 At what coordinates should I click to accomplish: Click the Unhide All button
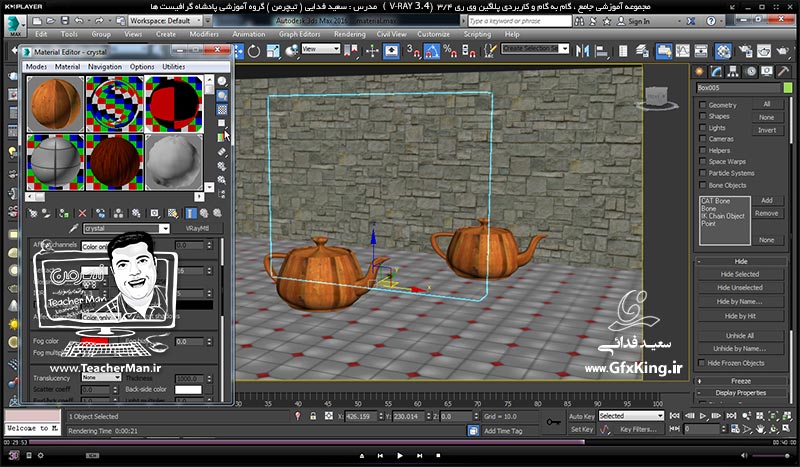click(x=740, y=336)
